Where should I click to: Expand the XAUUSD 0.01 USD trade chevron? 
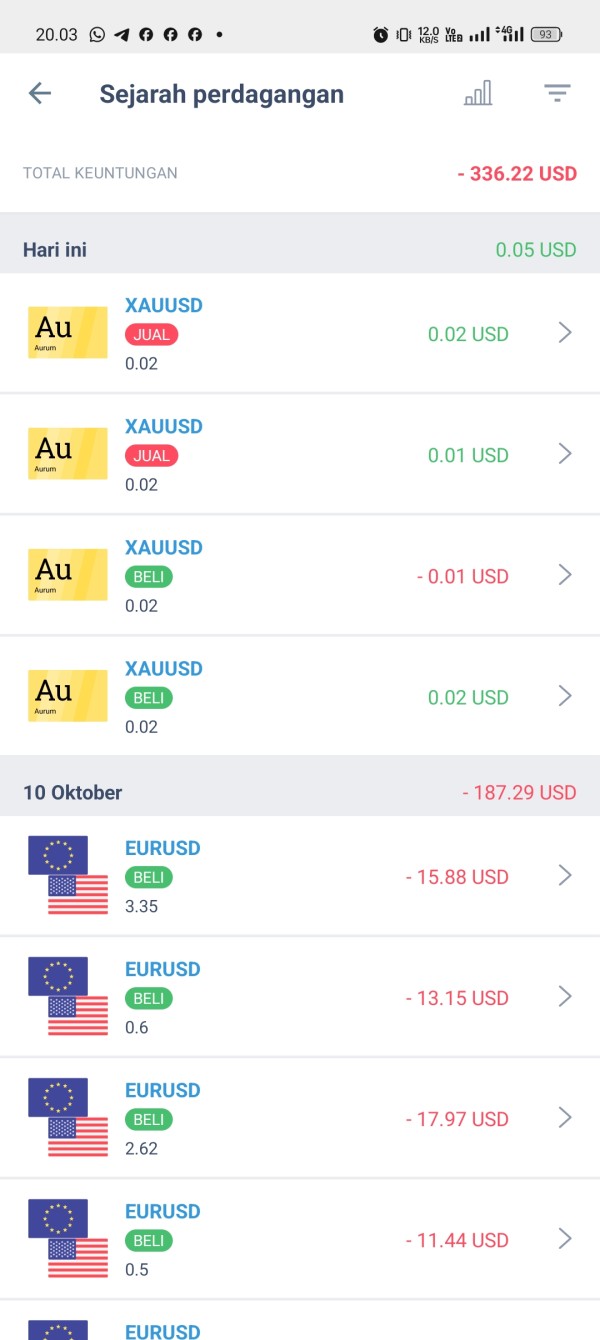point(565,454)
